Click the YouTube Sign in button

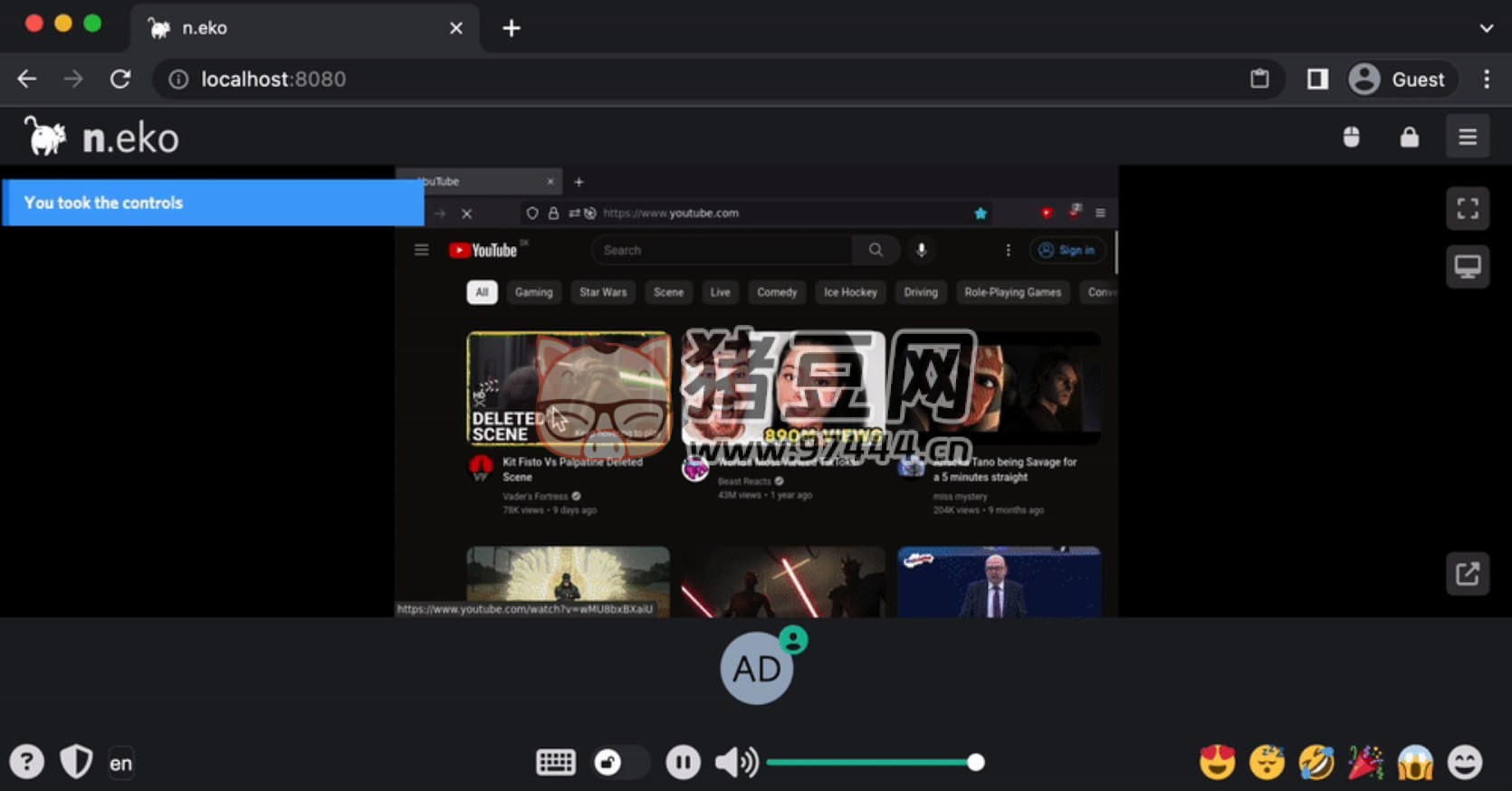coord(1067,251)
